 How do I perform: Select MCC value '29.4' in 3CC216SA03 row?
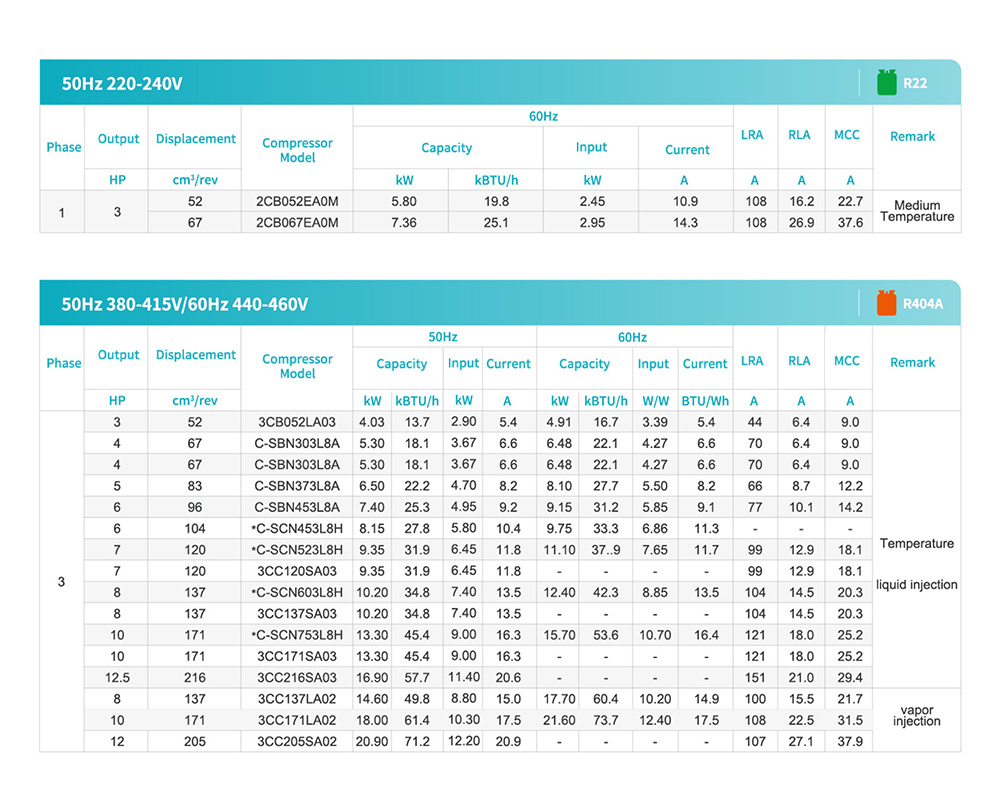[850, 678]
